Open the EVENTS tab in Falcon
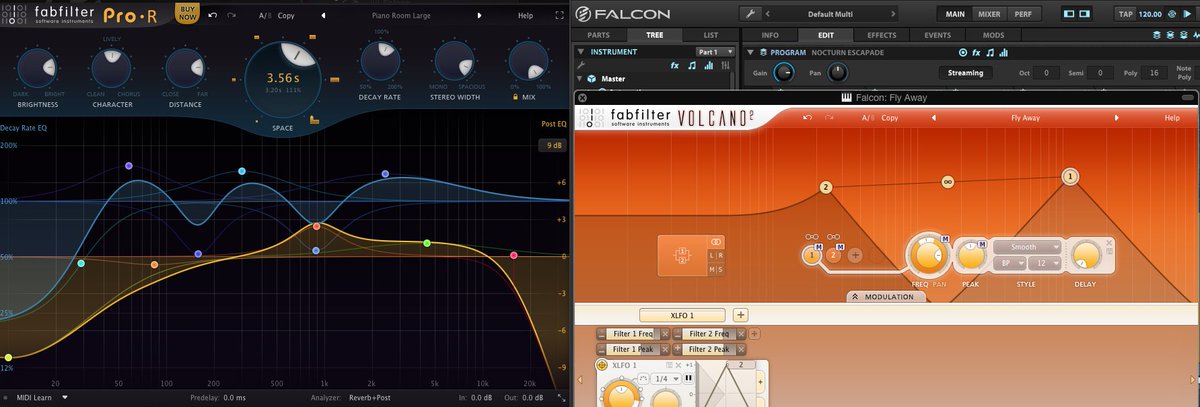This screenshot has width=1200, height=407. 937,35
